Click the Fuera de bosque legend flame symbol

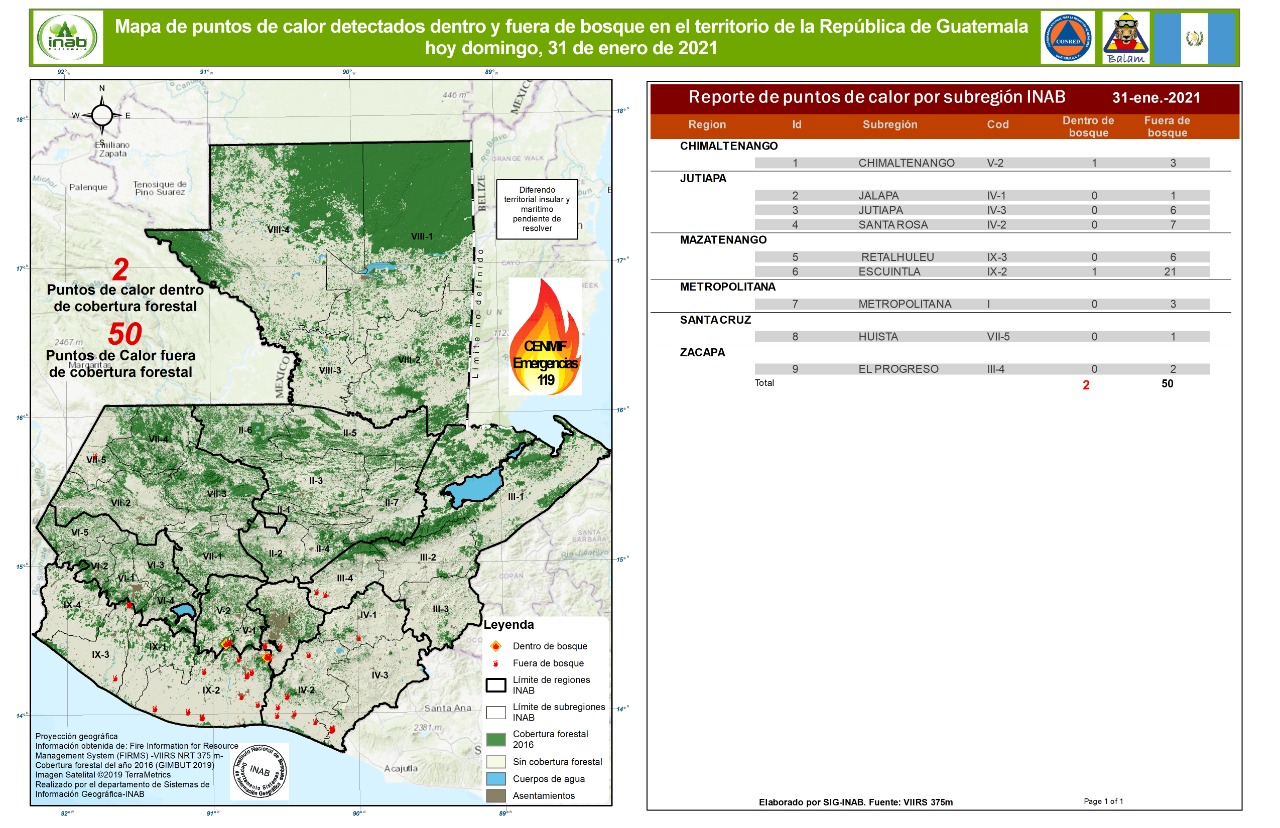[x=496, y=663]
